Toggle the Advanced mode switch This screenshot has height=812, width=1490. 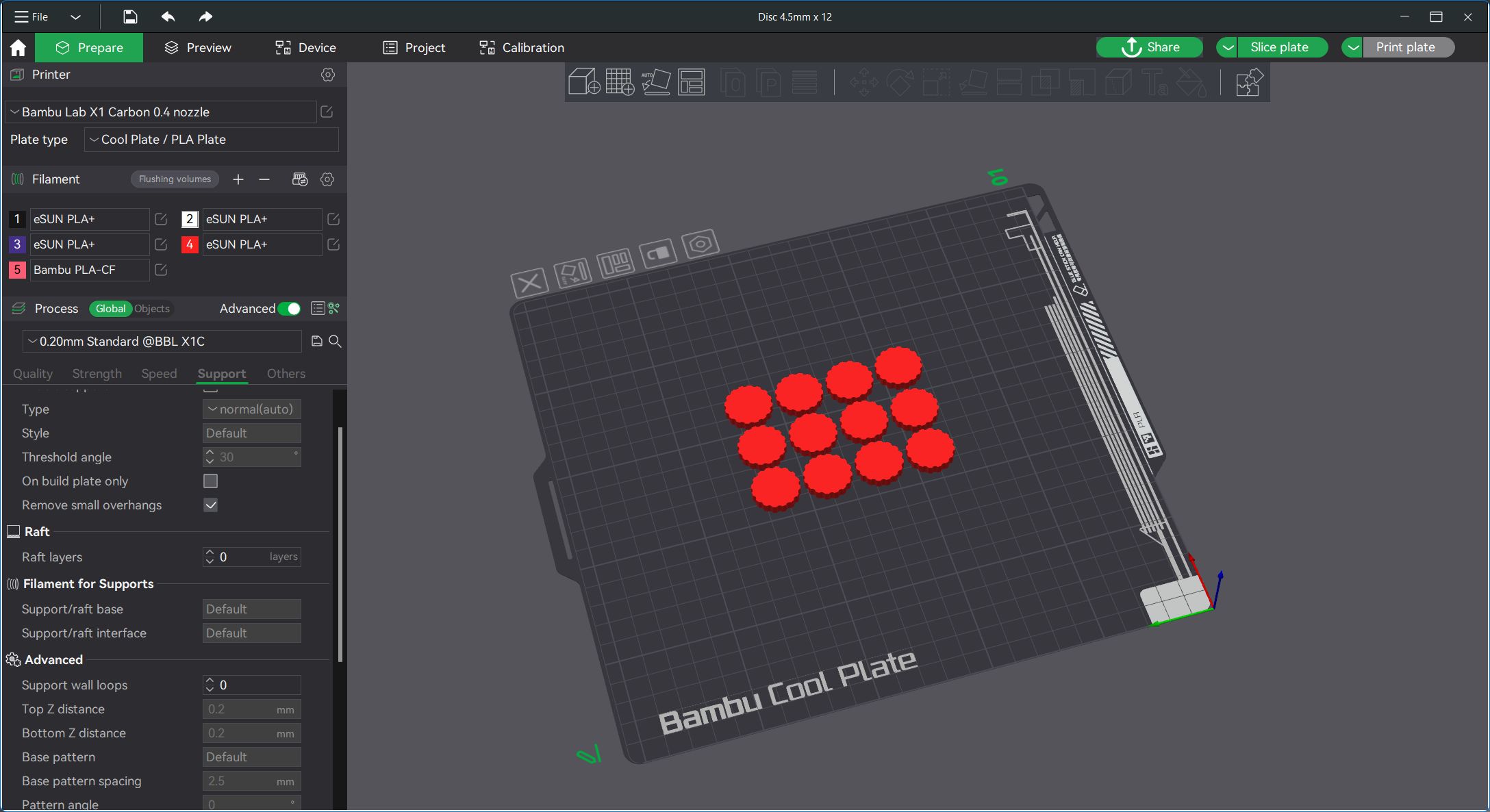289,309
